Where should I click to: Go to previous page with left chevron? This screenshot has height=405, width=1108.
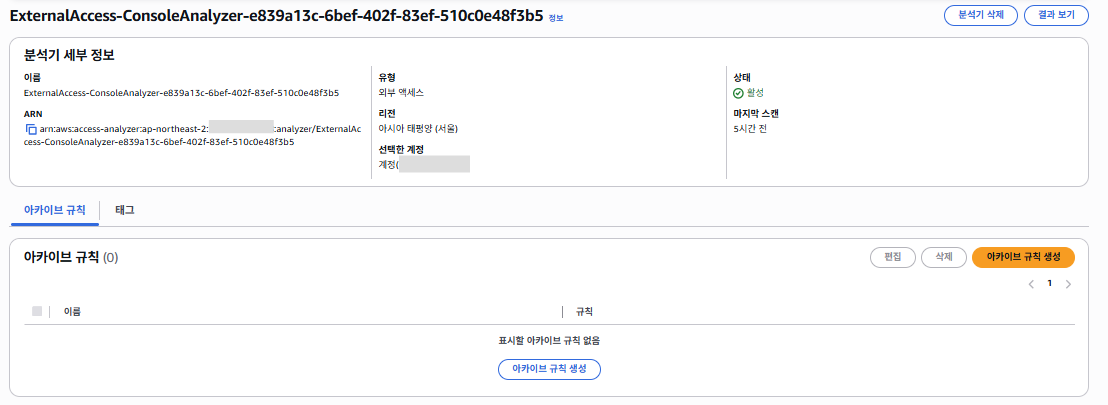pyautogui.click(x=1031, y=284)
